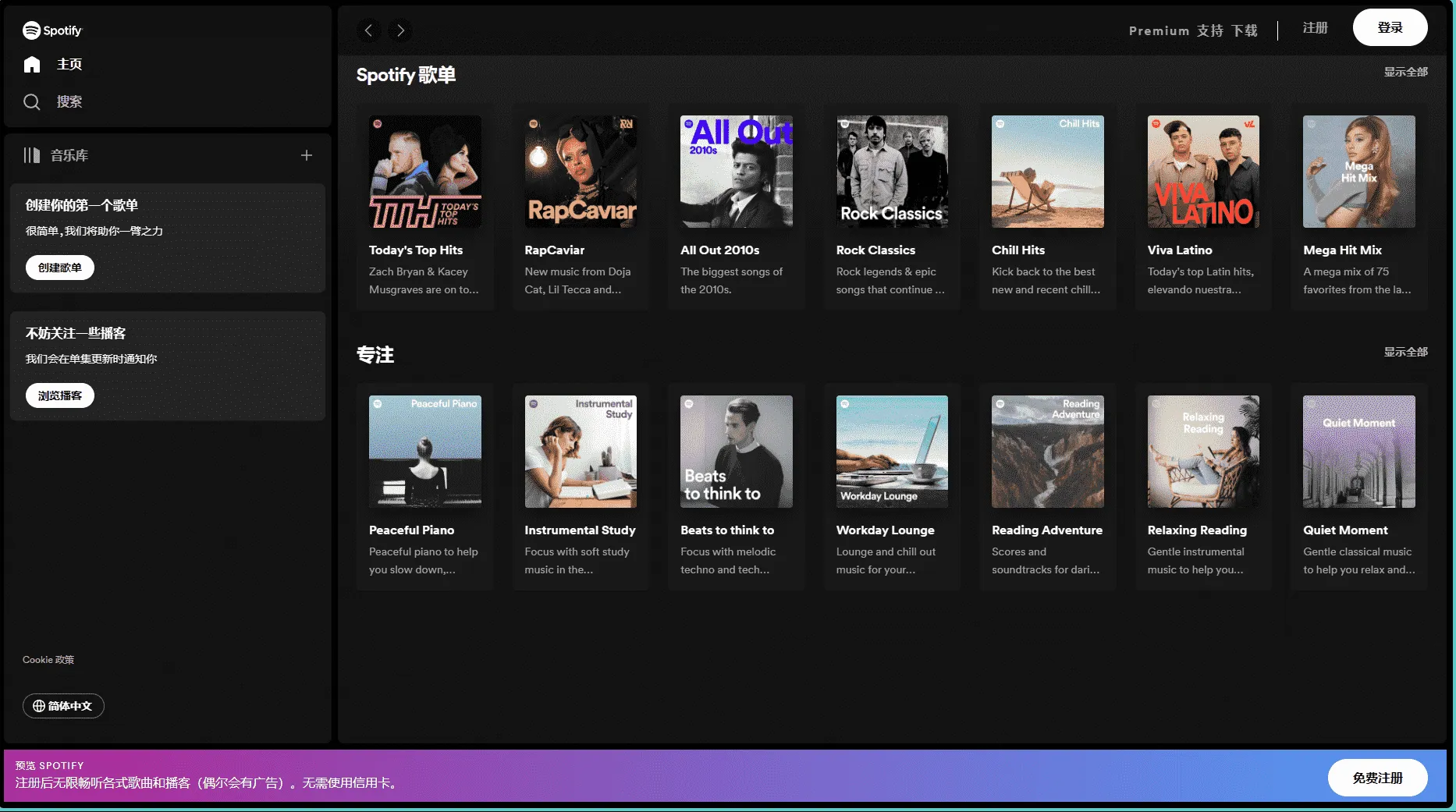Open the Peaceful Piano playlist cover
This screenshot has height=812, width=1456.
(425, 452)
